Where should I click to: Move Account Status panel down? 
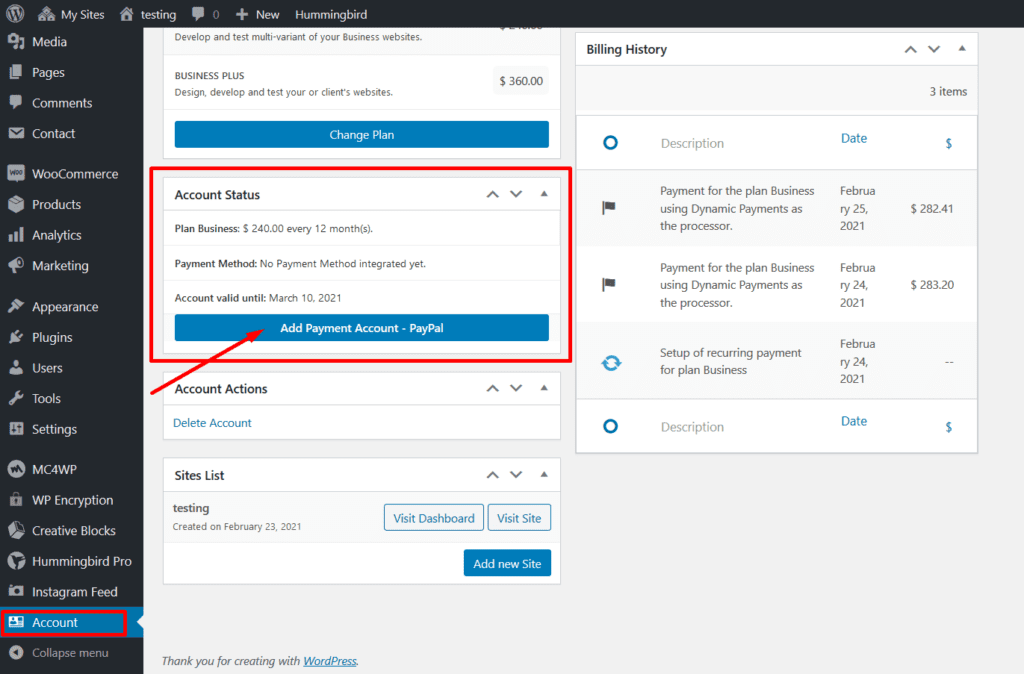point(516,194)
